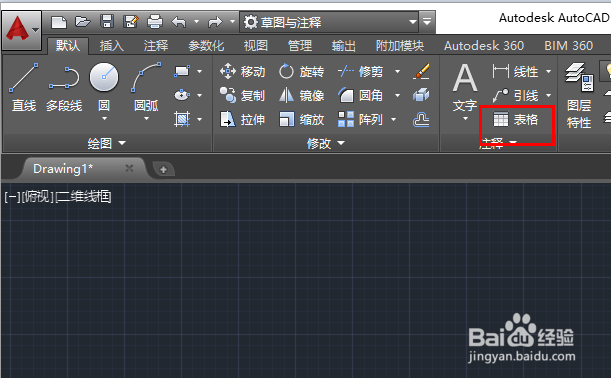Expand the quick access toolbar customize arrow
The image size is (611, 378).
[x=427, y=22]
